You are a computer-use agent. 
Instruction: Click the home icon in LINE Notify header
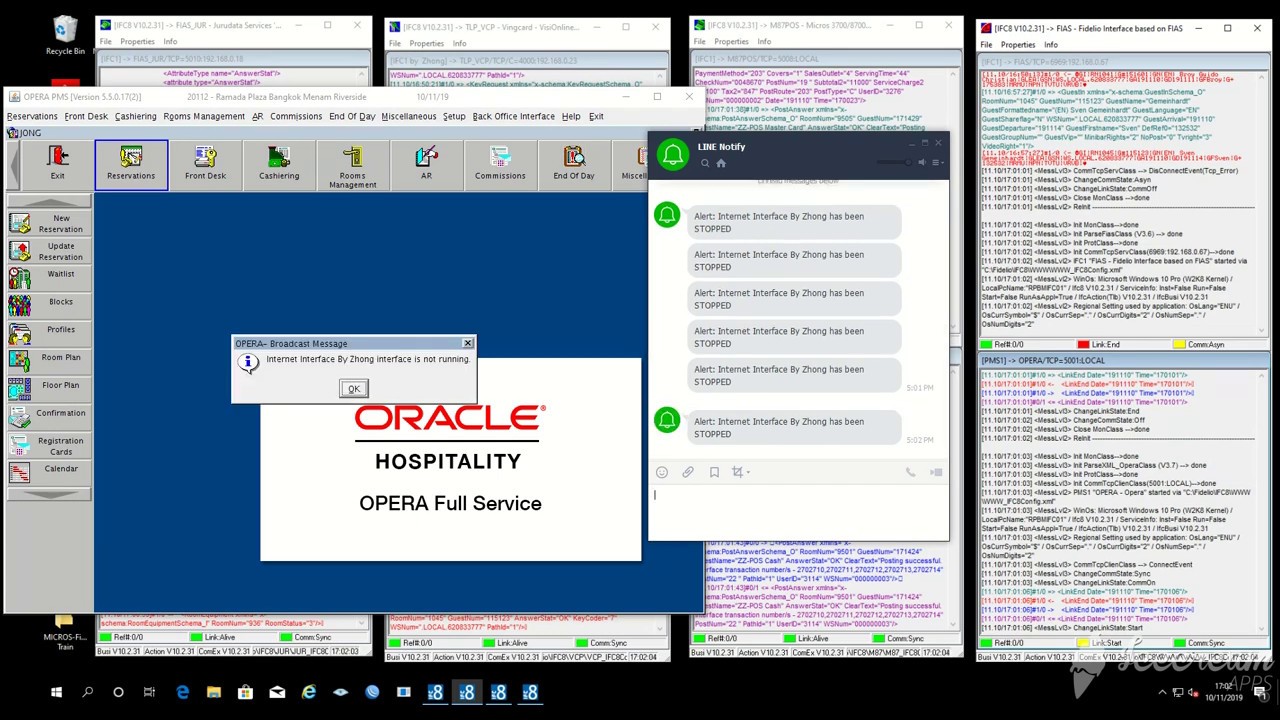(x=721, y=163)
